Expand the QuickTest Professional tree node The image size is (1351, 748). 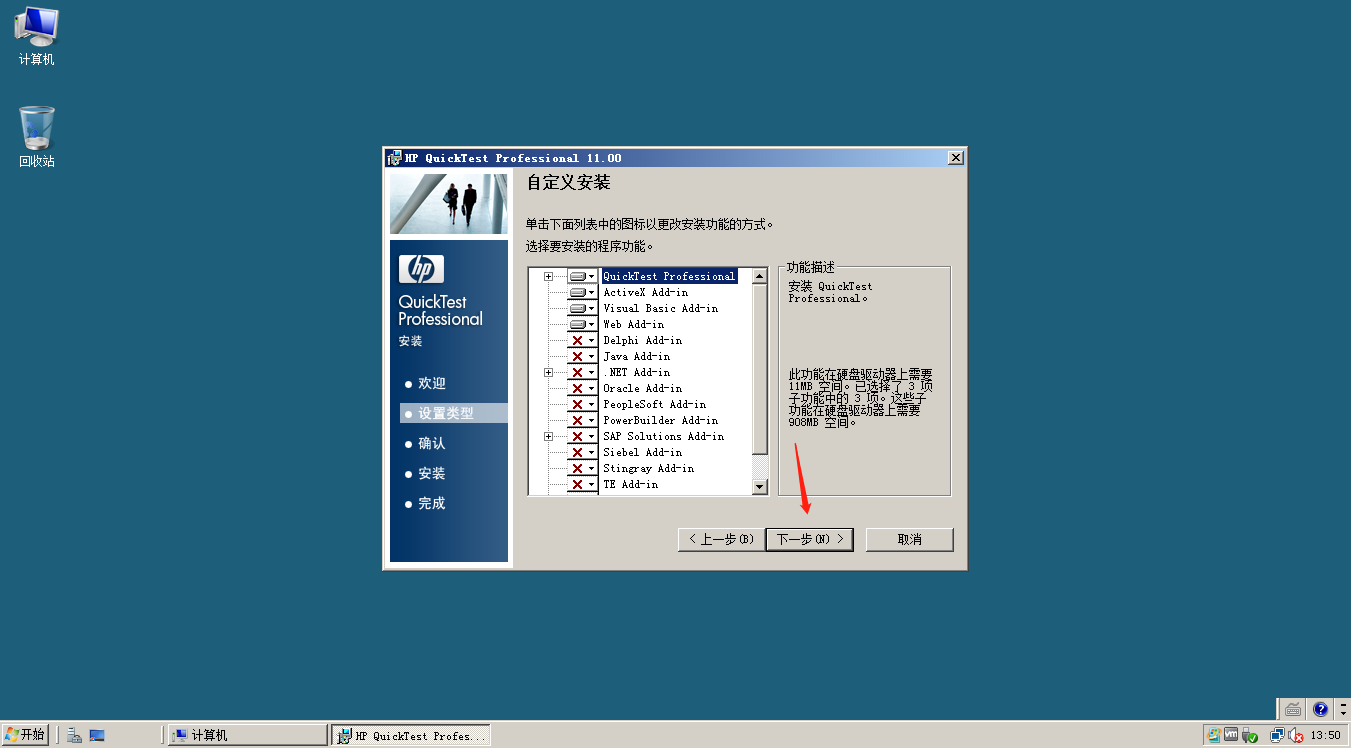548,276
